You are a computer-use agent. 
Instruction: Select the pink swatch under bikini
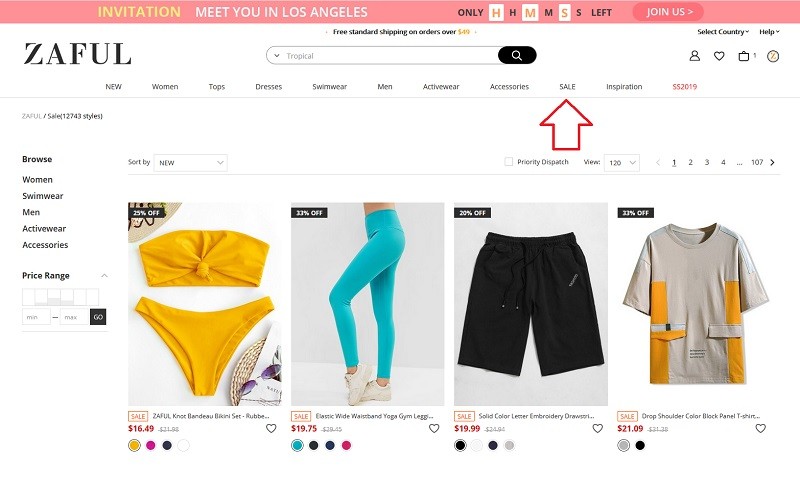151,445
